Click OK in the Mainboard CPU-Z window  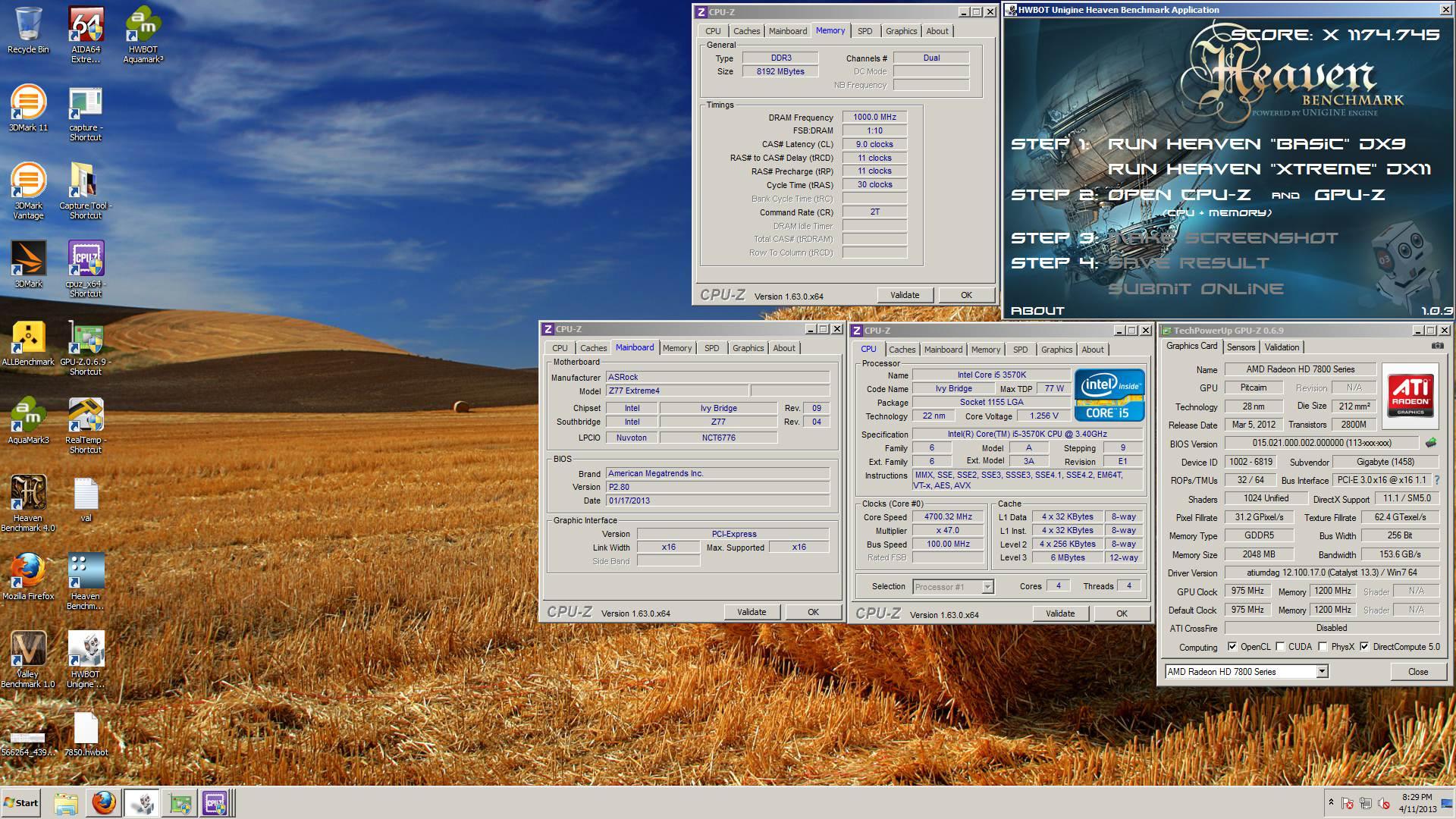pyautogui.click(x=813, y=612)
